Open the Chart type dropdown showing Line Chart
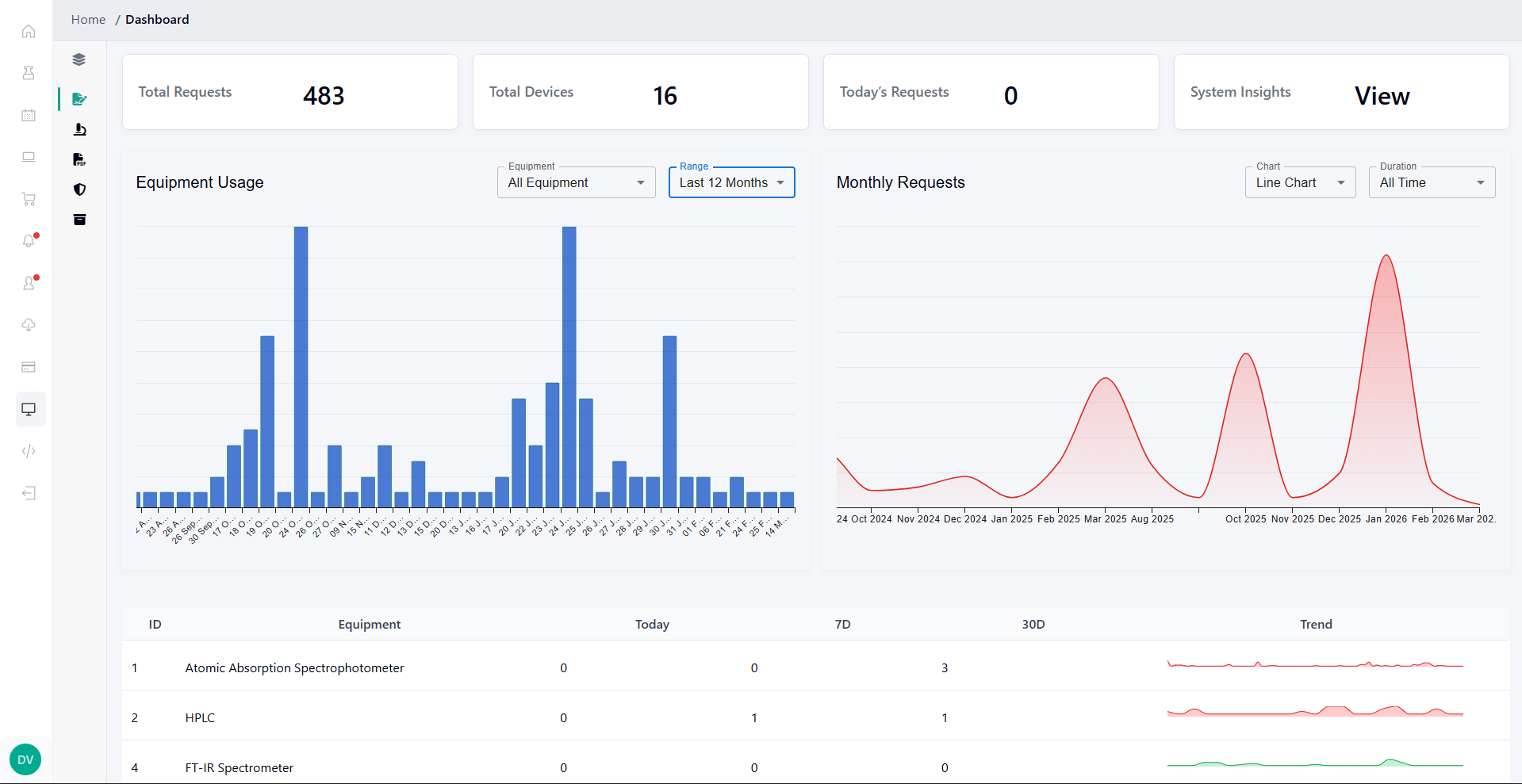The width and height of the screenshot is (1522, 784). tap(1299, 183)
